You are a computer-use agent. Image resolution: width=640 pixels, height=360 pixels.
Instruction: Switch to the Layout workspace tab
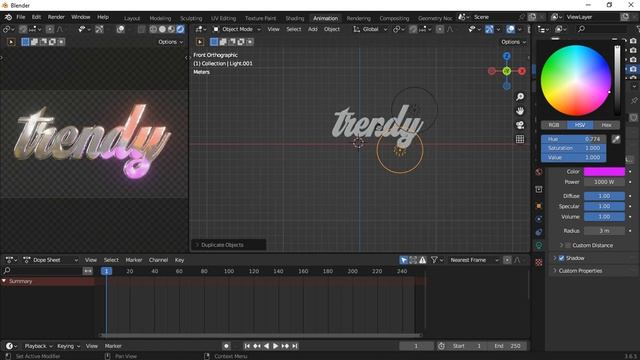pos(132,18)
